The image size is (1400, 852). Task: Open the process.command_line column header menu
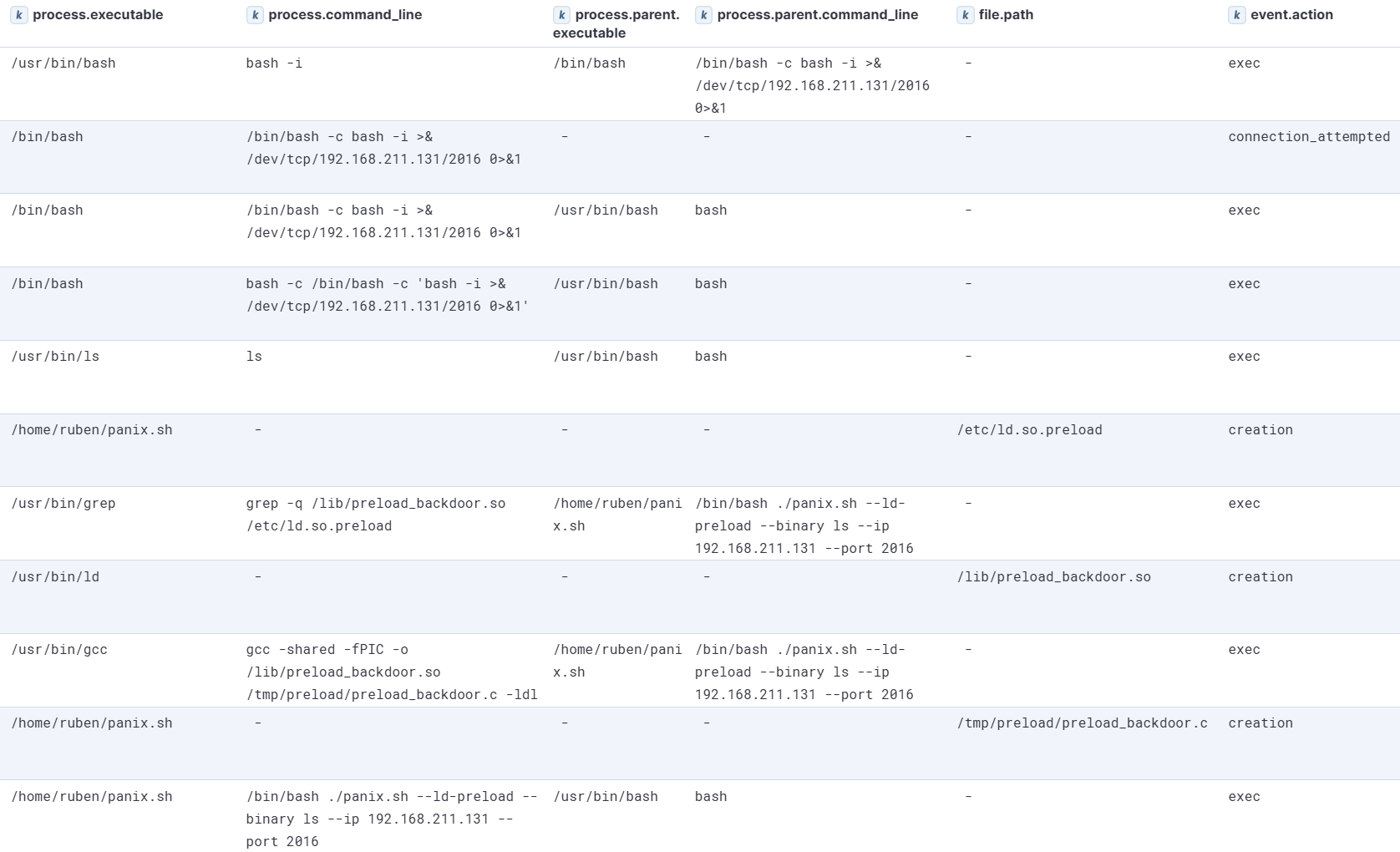pos(343,14)
